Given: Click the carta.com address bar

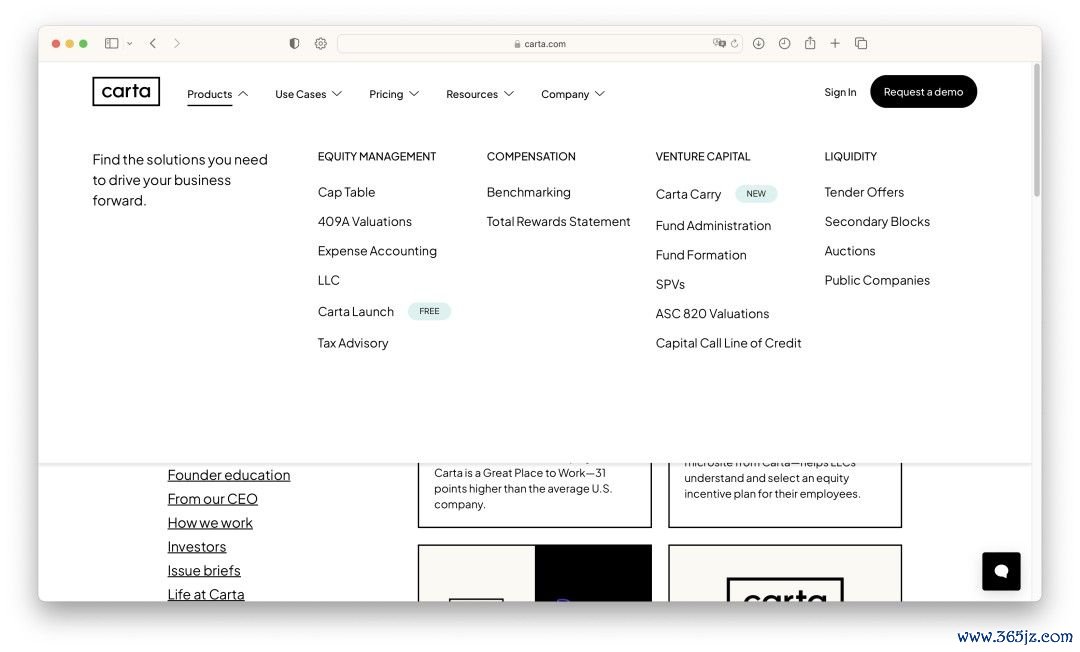Looking at the screenshot, I should coord(539,43).
